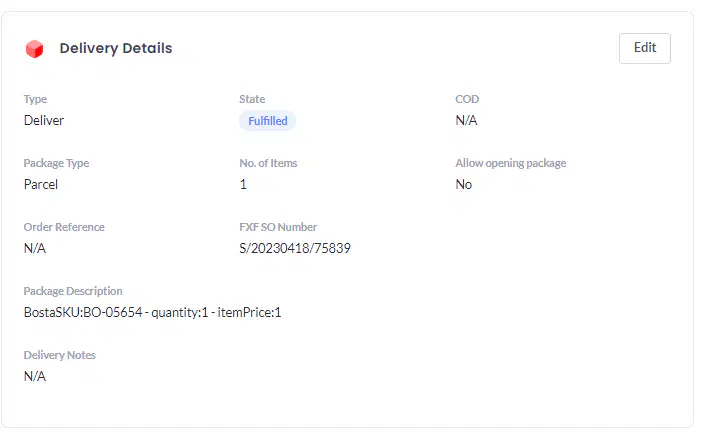The height and width of the screenshot is (433, 703).
Task: Click the Deliver type value
Action: click(44, 120)
